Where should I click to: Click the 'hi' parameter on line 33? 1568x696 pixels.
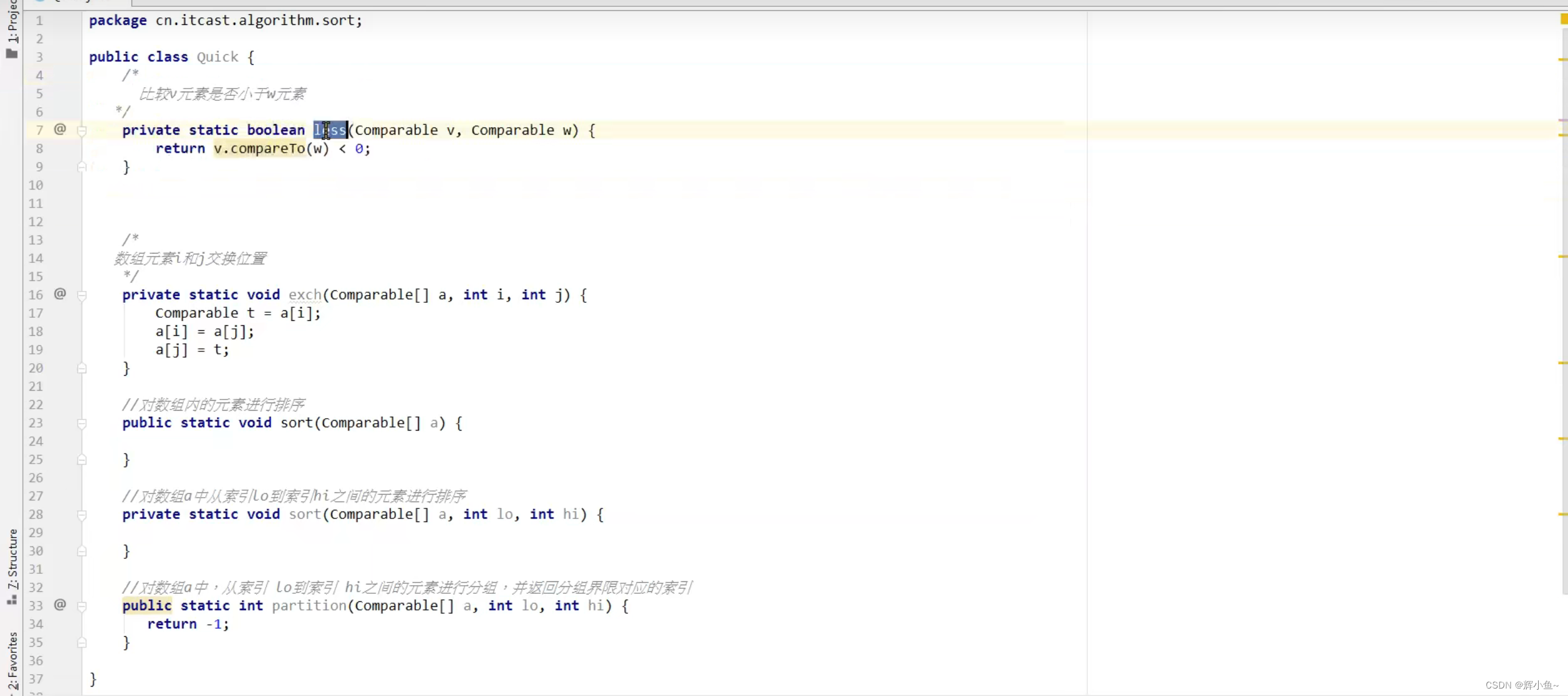(x=595, y=606)
